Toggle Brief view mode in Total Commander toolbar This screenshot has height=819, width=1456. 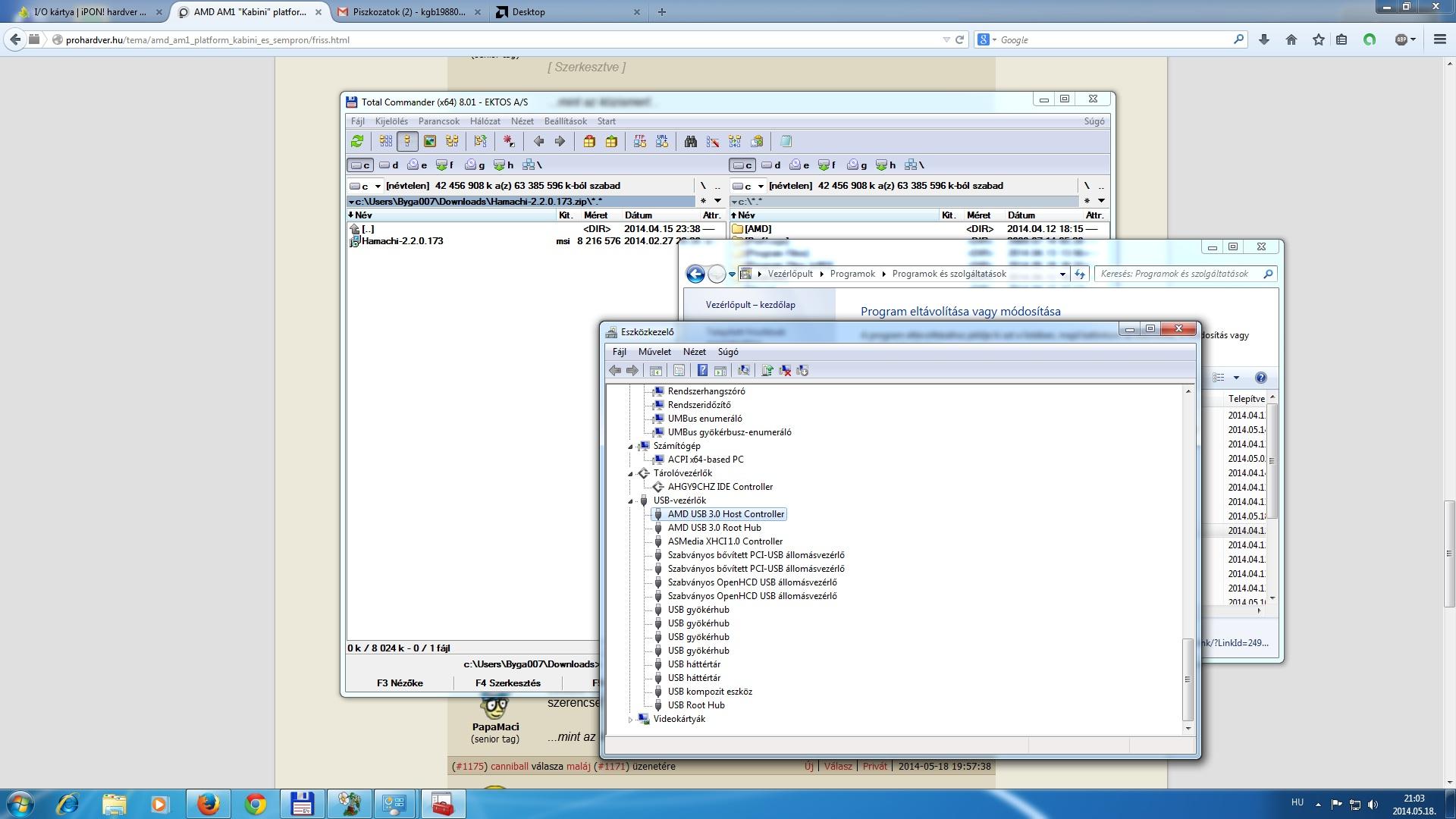[x=386, y=142]
